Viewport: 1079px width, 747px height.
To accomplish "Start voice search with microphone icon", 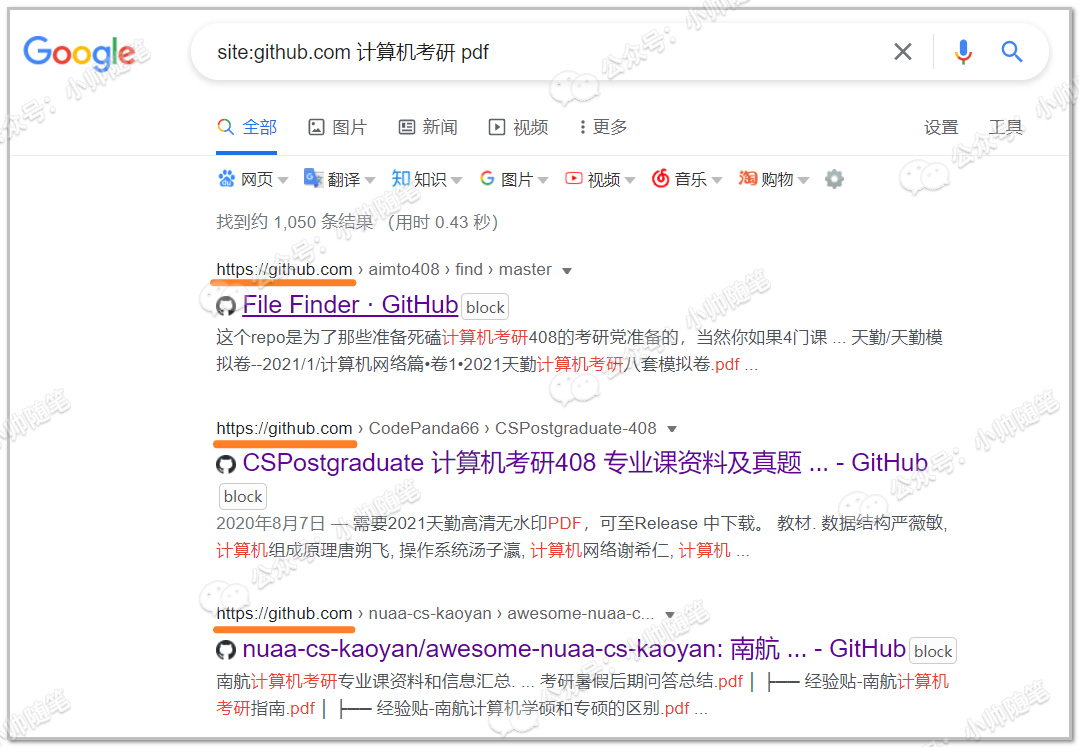I will point(963,52).
